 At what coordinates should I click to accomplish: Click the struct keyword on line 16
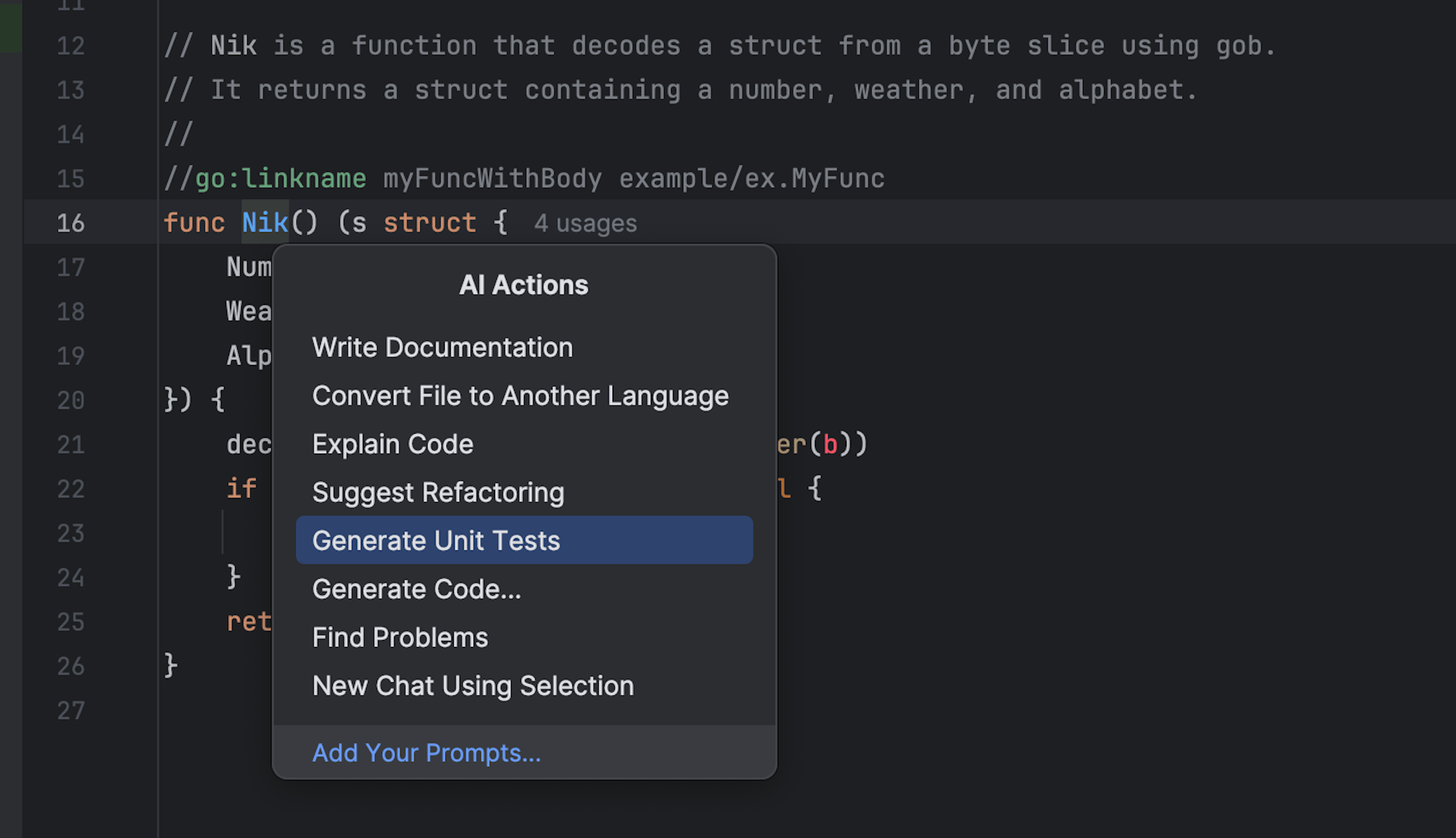click(x=429, y=223)
